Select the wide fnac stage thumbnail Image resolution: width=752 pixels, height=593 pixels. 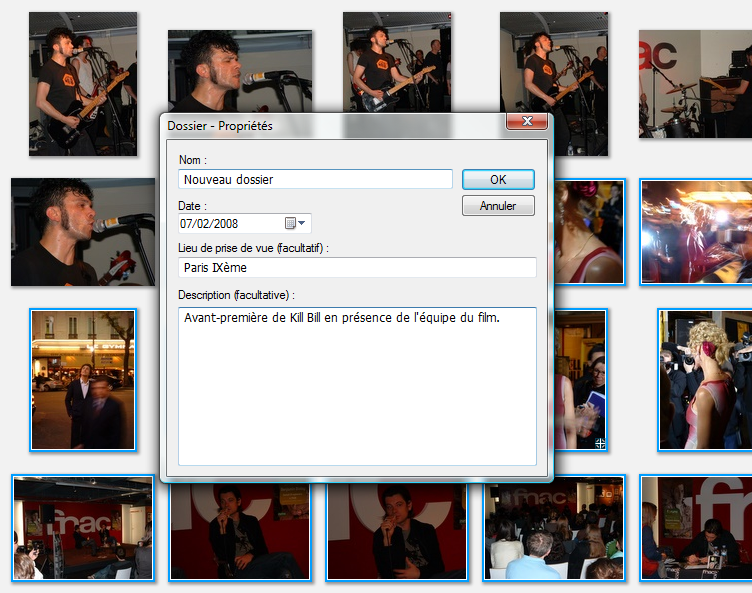point(83,528)
